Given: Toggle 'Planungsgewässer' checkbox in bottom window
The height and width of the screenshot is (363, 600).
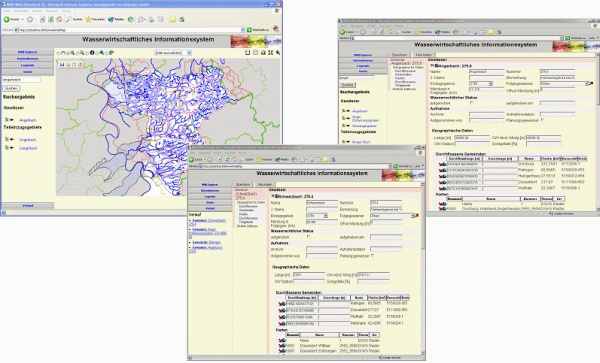Looking at the screenshot, I should 372,256.
